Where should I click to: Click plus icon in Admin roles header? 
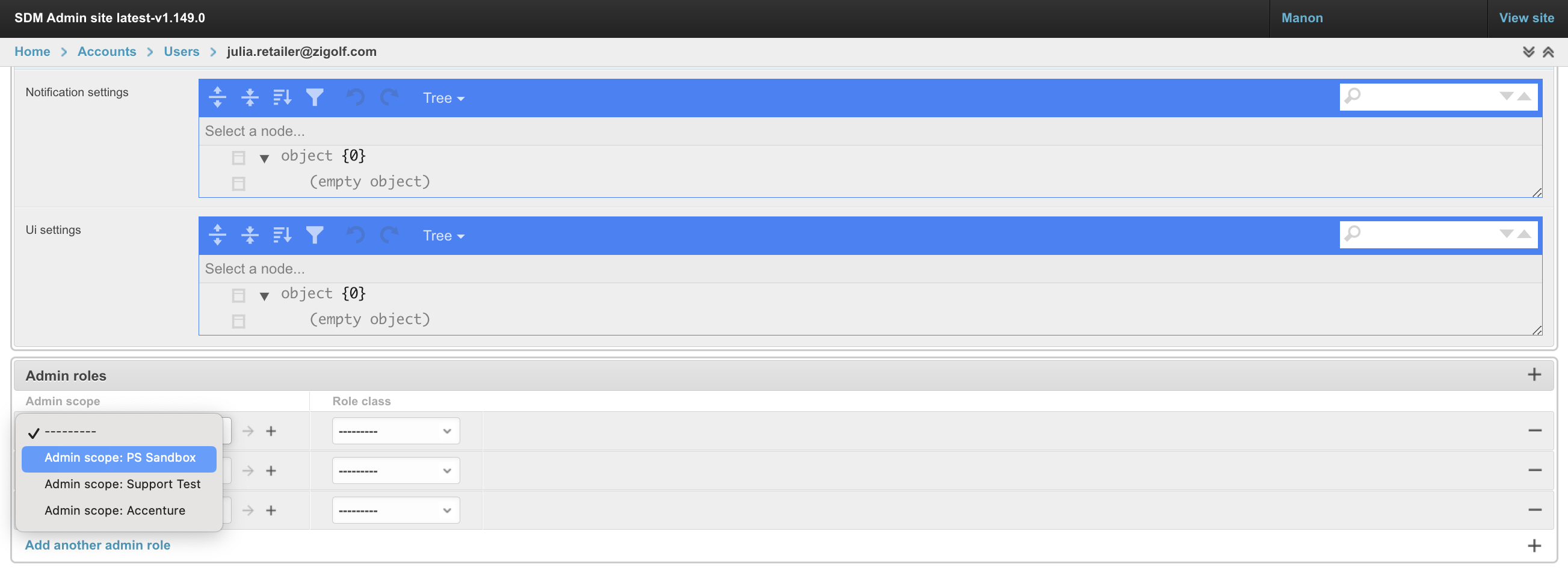point(1534,375)
